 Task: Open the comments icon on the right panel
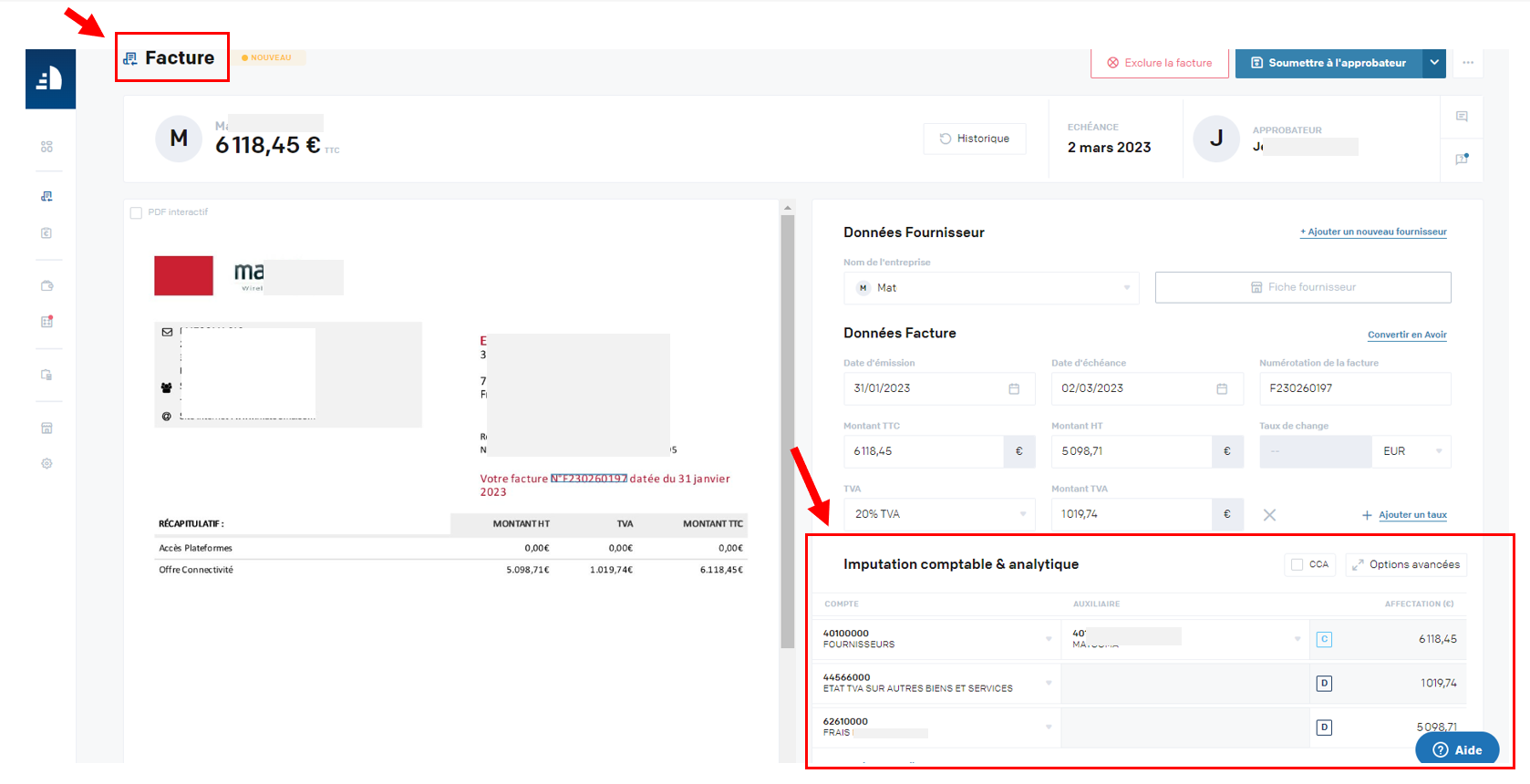pyautogui.click(x=1462, y=117)
